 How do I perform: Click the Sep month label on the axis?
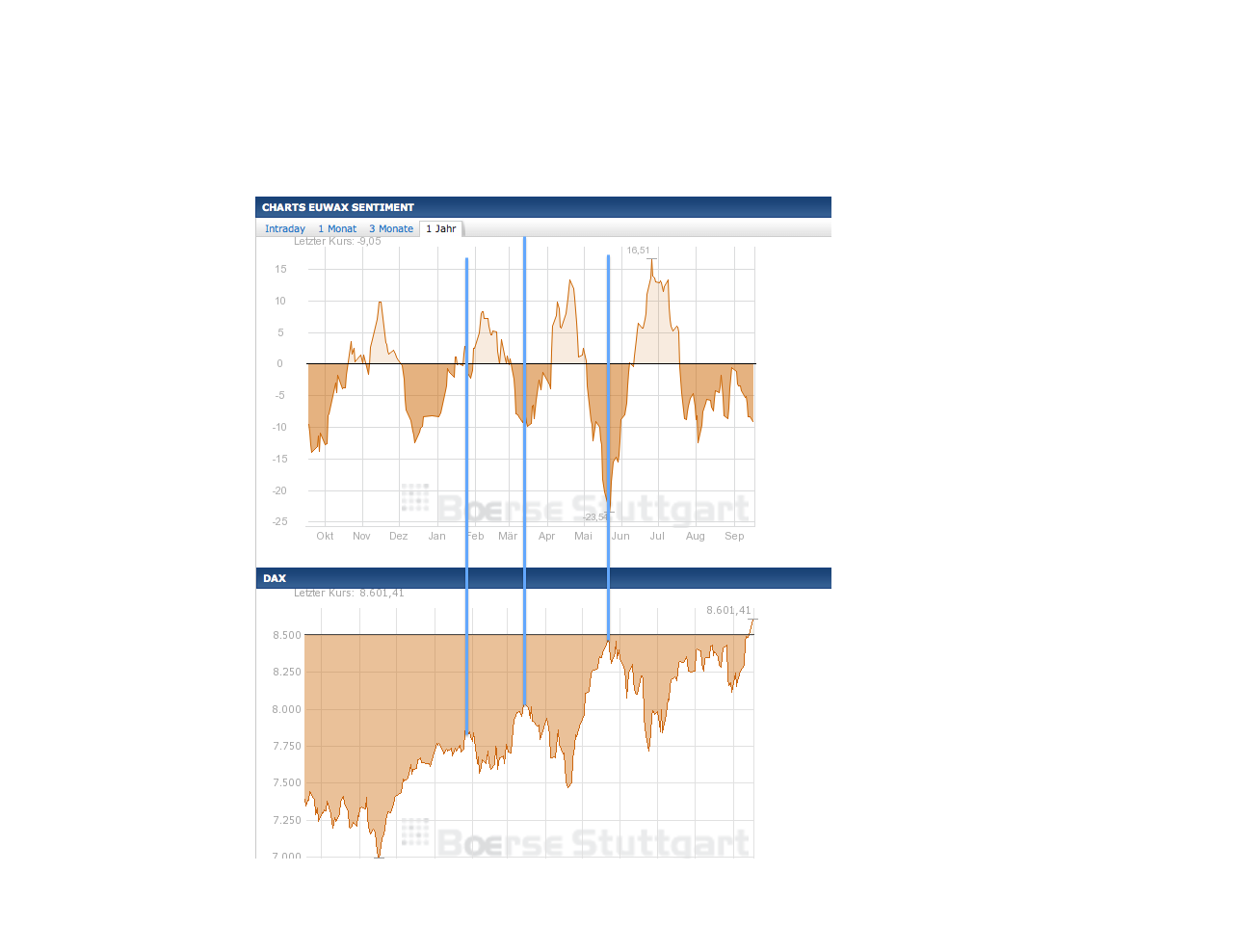coord(734,536)
